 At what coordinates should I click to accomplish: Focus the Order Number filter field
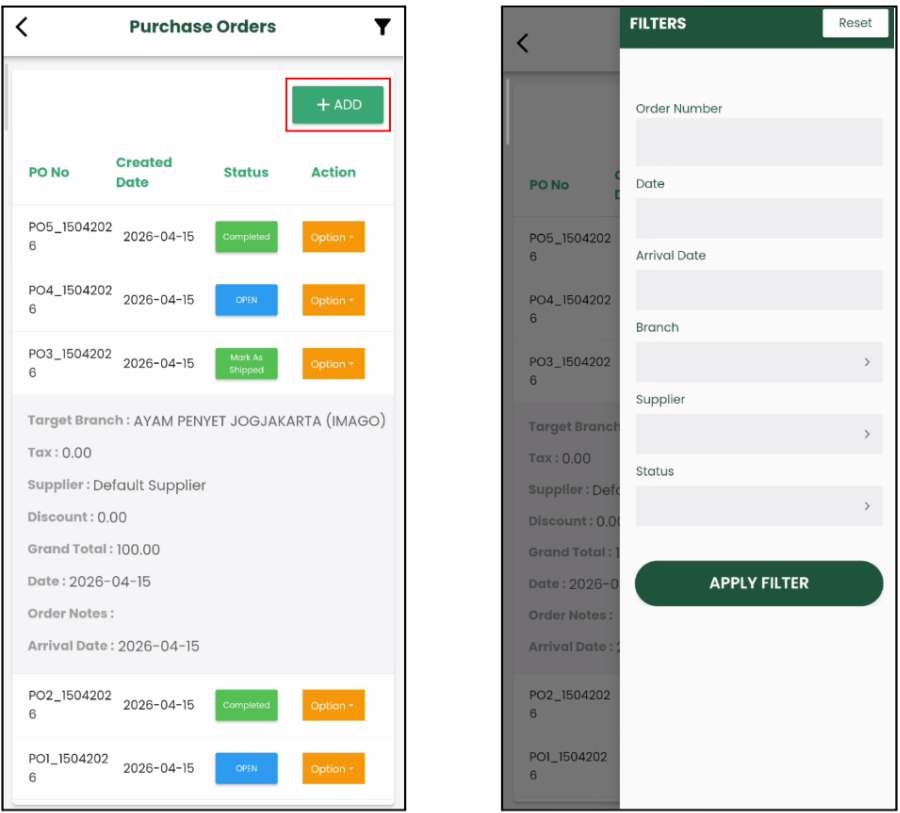coord(759,142)
